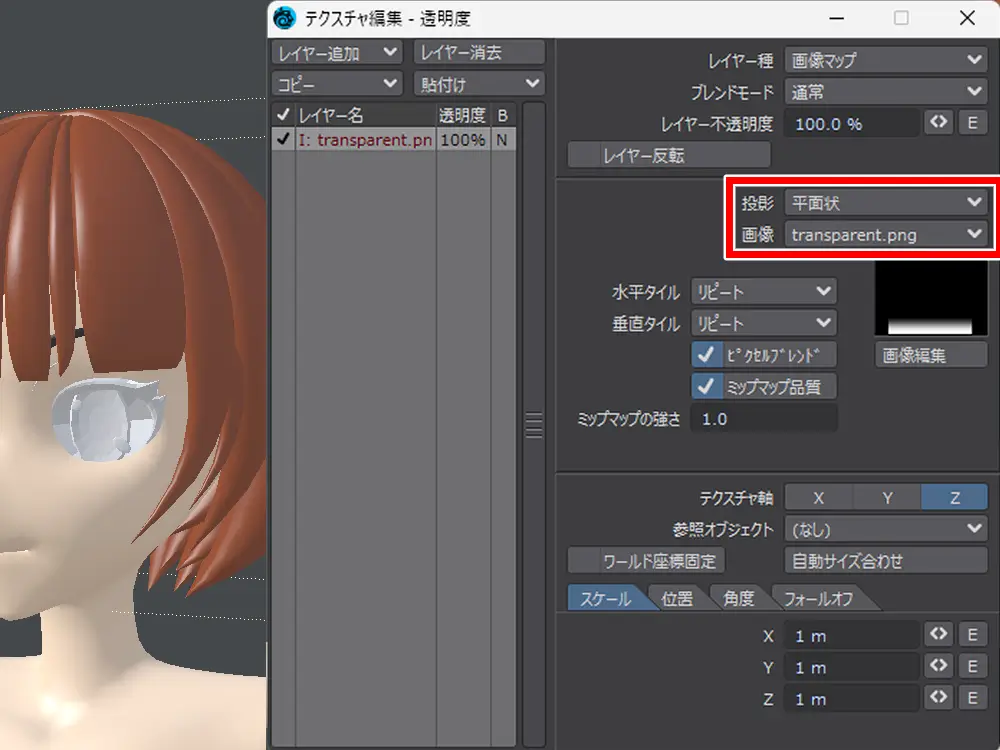Image resolution: width=1000 pixels, height=750 pixels.
Task: Select the Z texture axis button
Action: [954, 497]
